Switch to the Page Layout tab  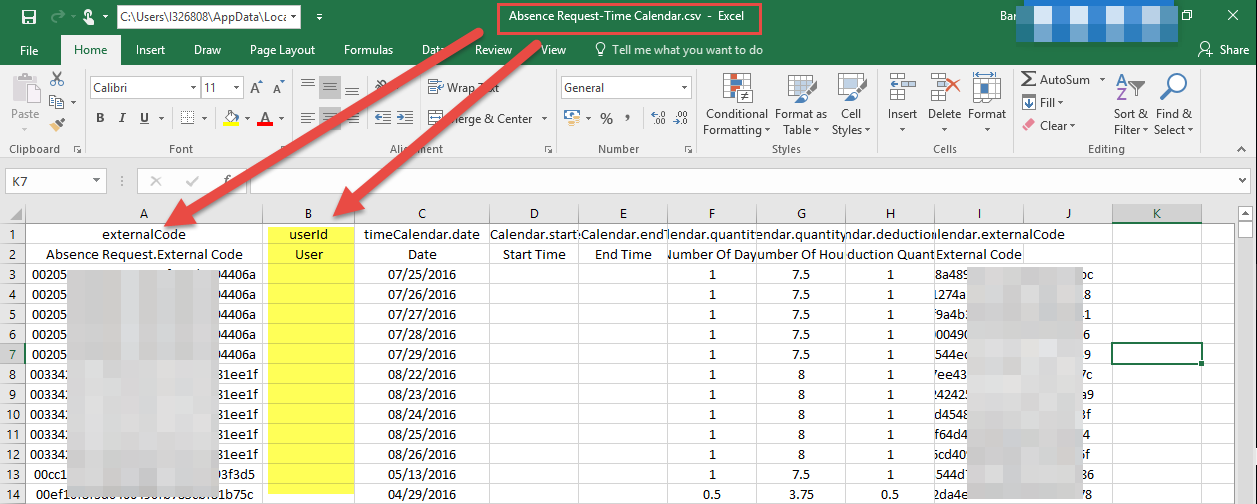[283, 50]
